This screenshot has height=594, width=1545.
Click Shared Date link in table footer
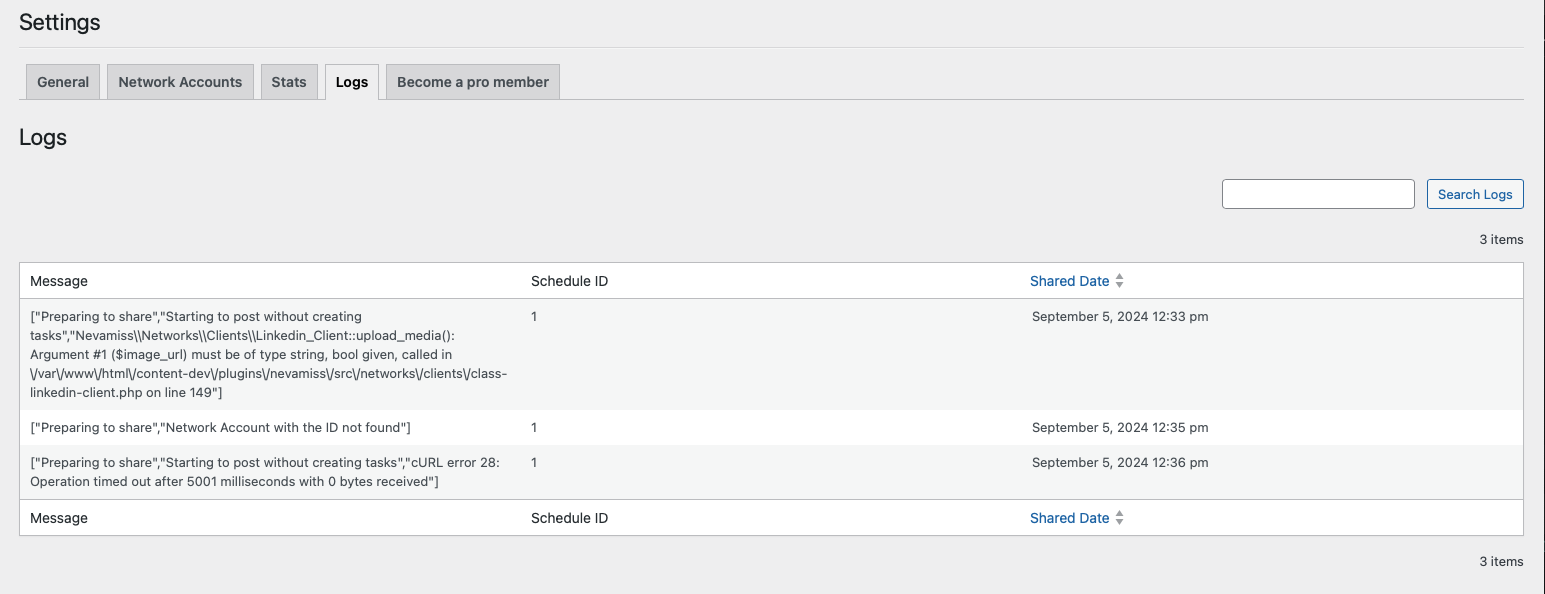click(1069, 518)
